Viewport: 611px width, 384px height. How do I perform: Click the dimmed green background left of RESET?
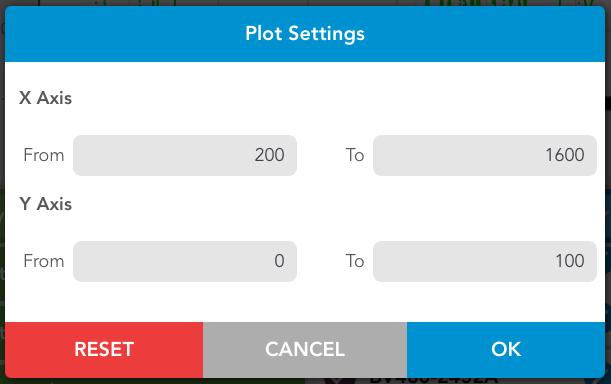click(2, 273)
